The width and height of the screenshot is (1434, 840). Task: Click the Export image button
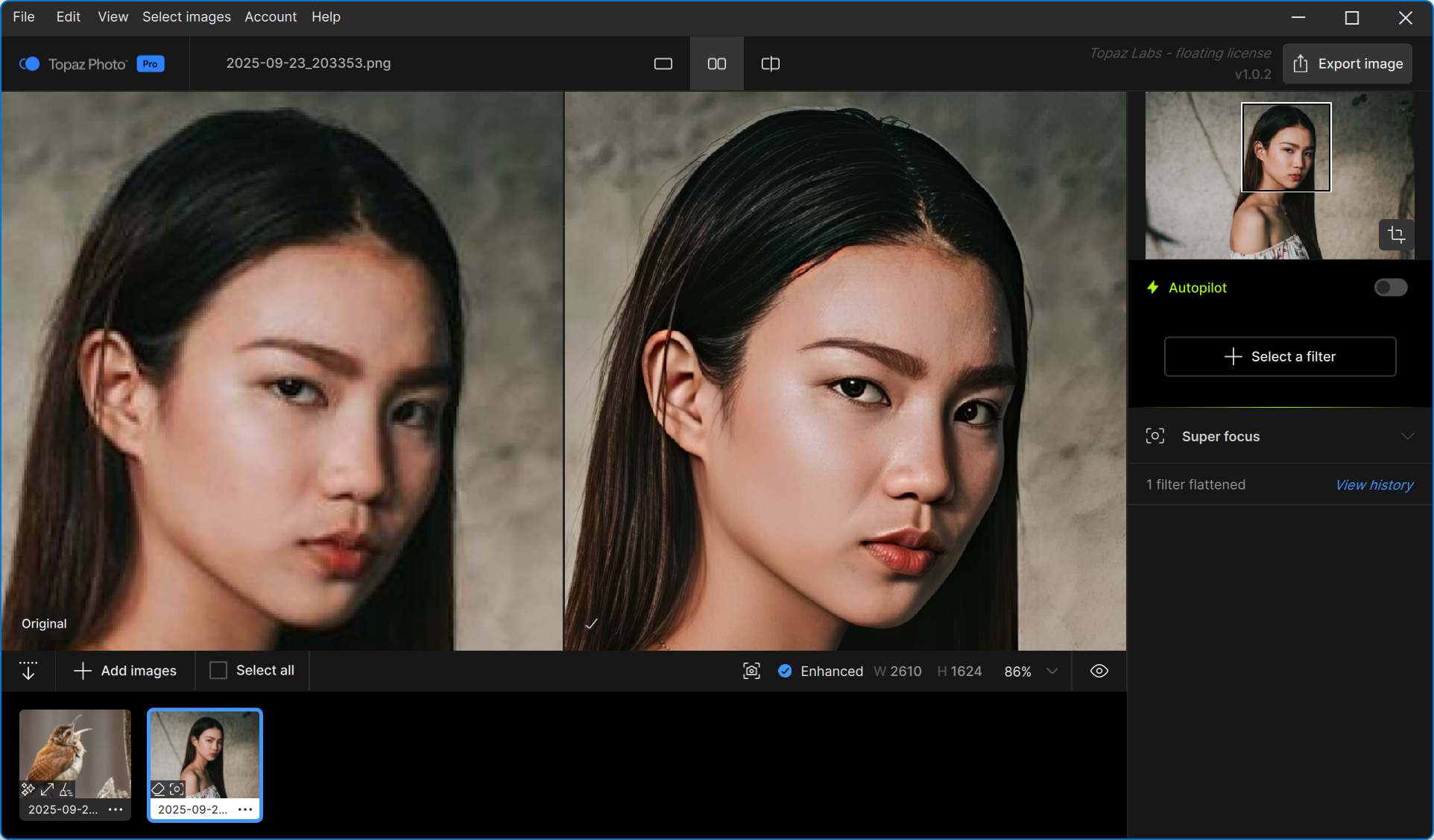coord(1348,64)
